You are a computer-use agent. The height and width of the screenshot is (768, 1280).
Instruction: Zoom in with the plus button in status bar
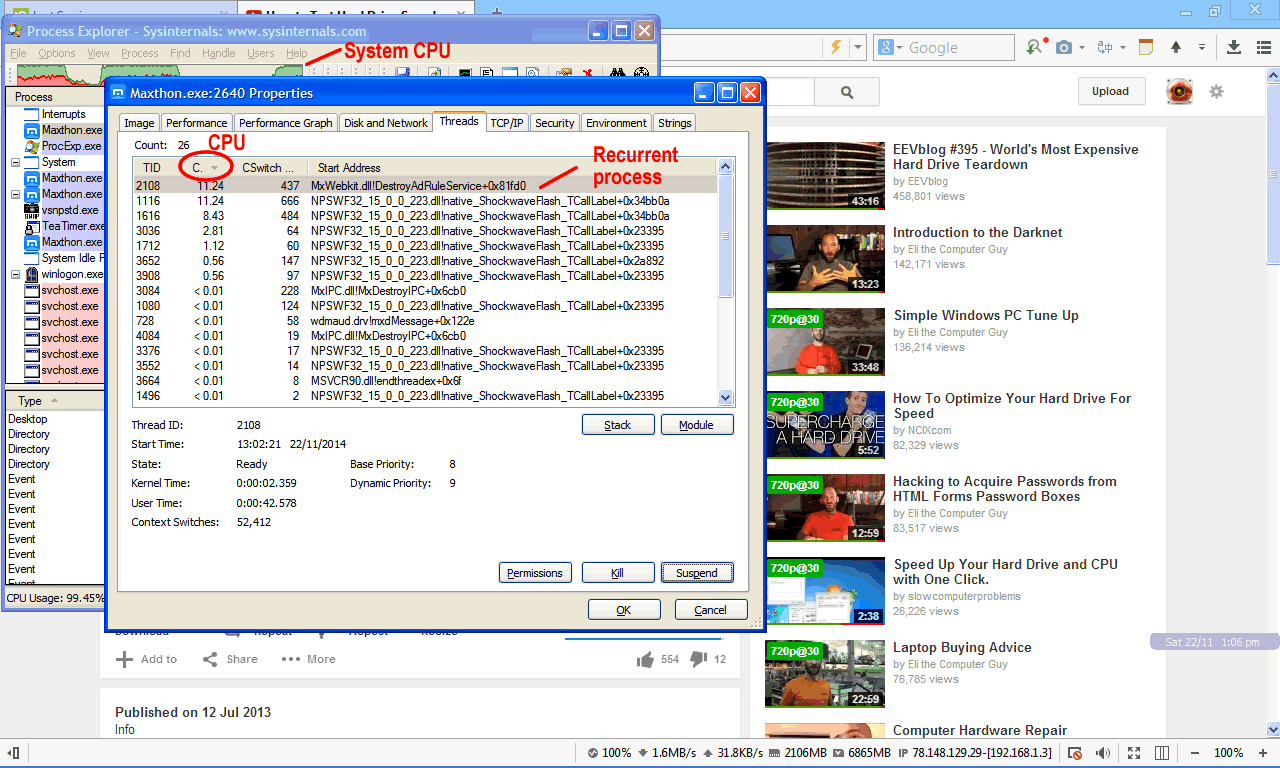[x=1265, y=753]
